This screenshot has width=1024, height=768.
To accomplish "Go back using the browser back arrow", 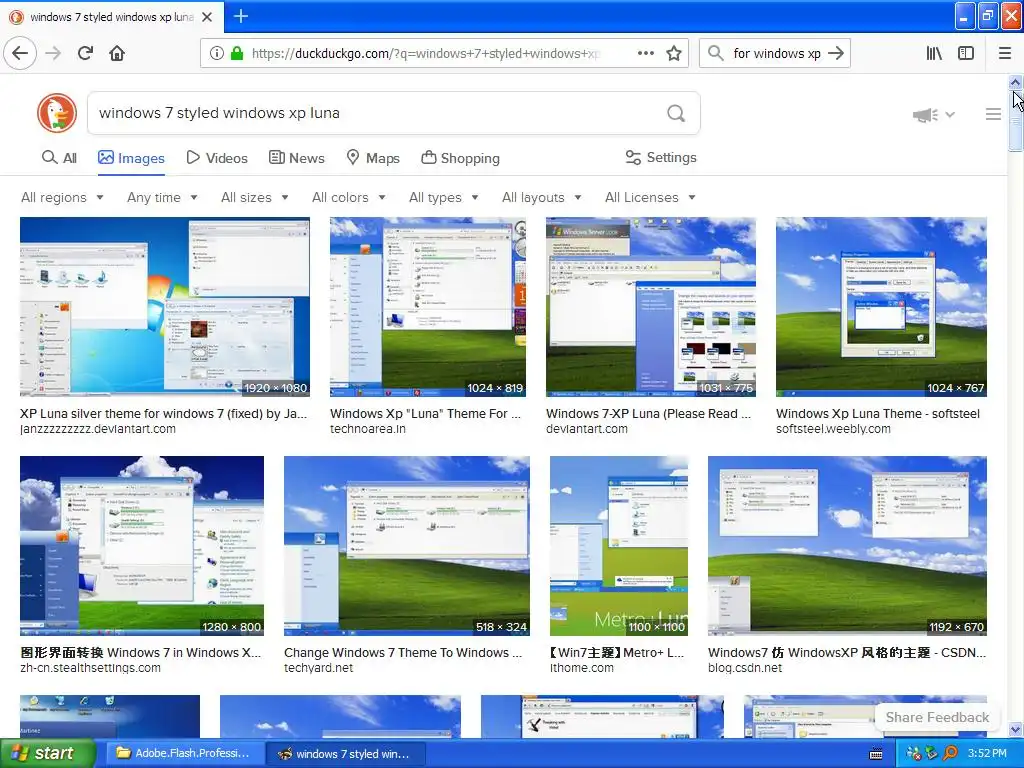I will 20,53.
